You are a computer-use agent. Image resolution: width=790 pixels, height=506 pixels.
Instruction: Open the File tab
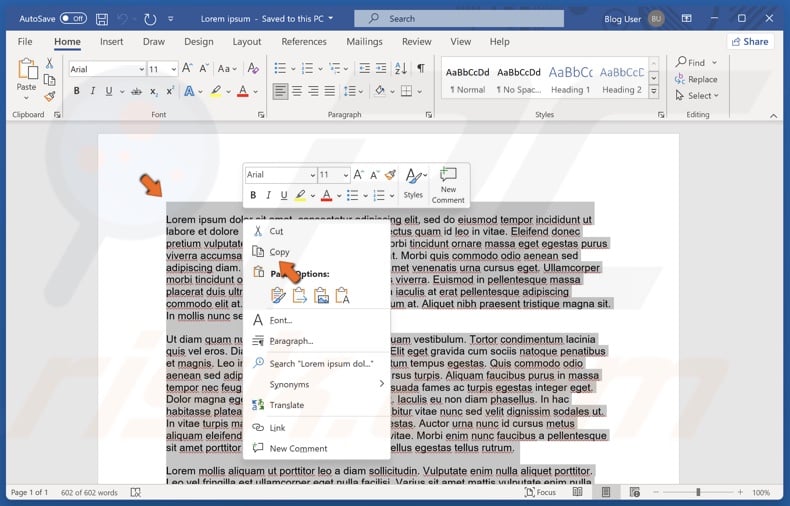tap(25, 42)
